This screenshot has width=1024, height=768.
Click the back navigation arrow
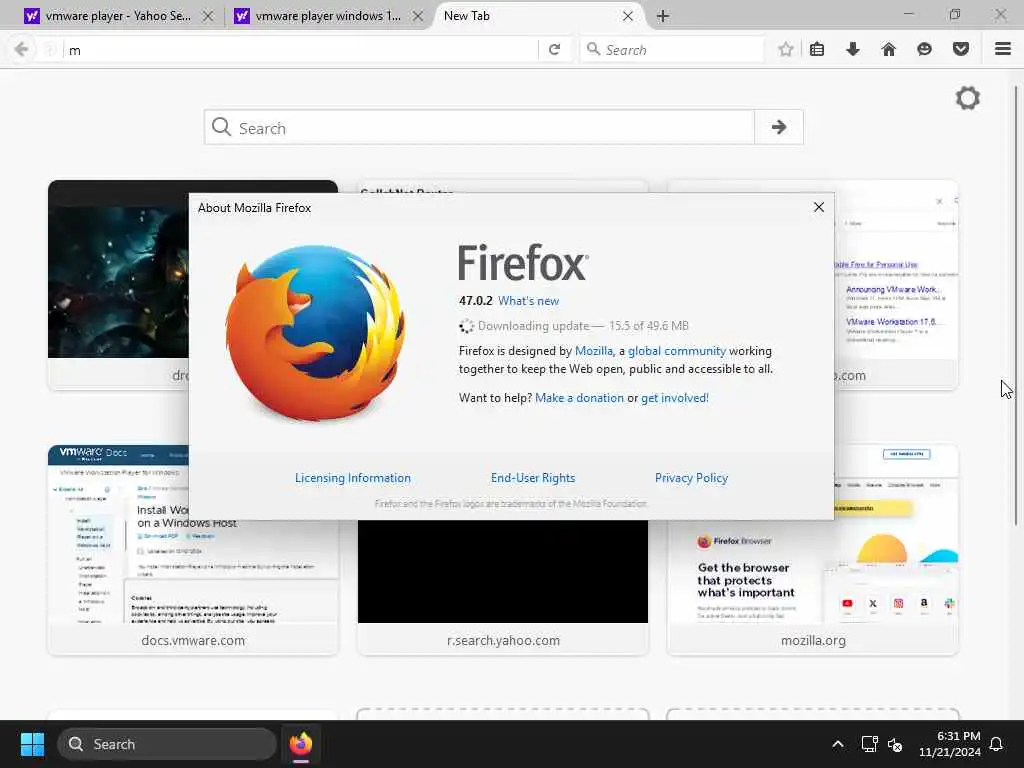click(x=21, y=50)
